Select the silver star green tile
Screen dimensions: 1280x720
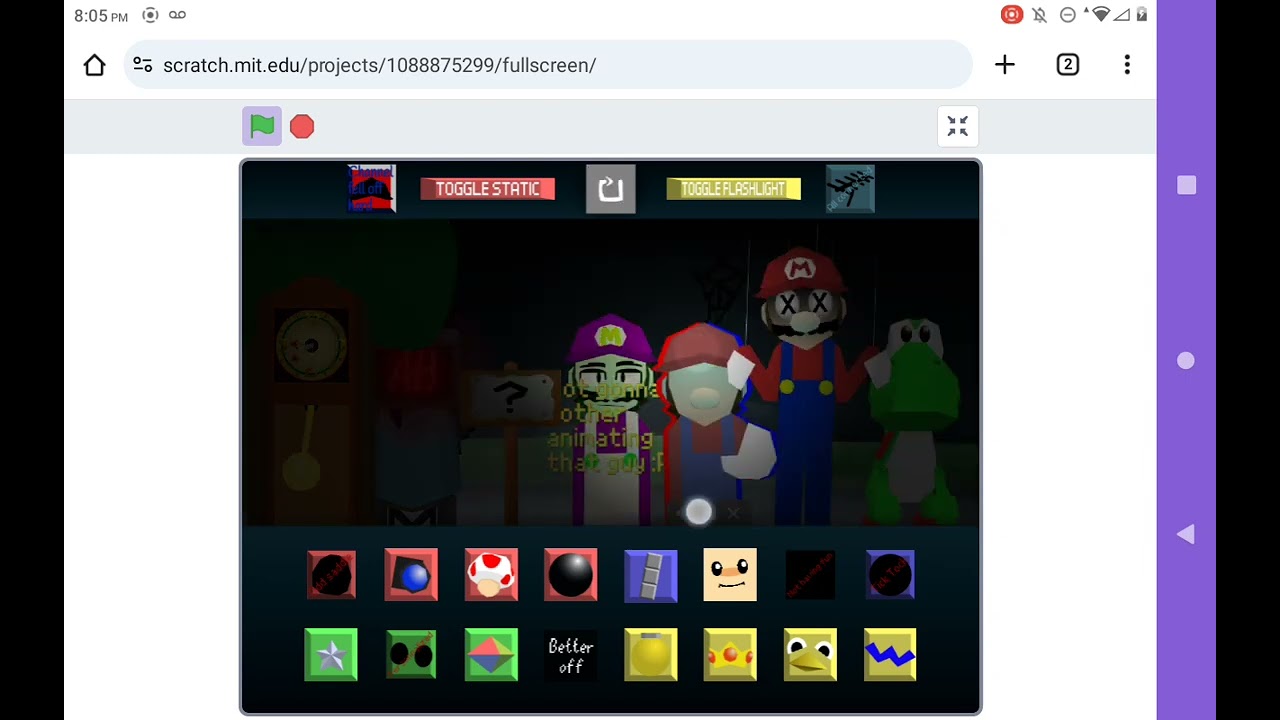(331, 655)
